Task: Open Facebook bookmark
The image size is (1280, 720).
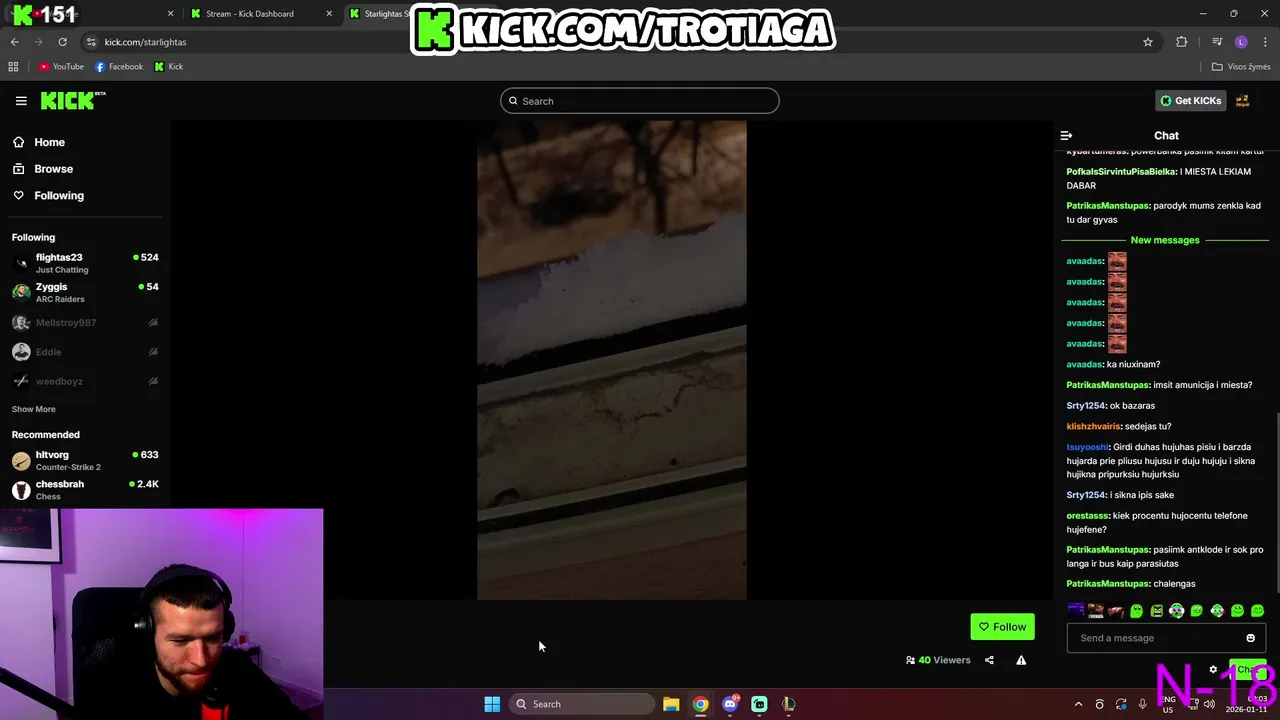Action: pyautogui.click(x=119, y=67)
